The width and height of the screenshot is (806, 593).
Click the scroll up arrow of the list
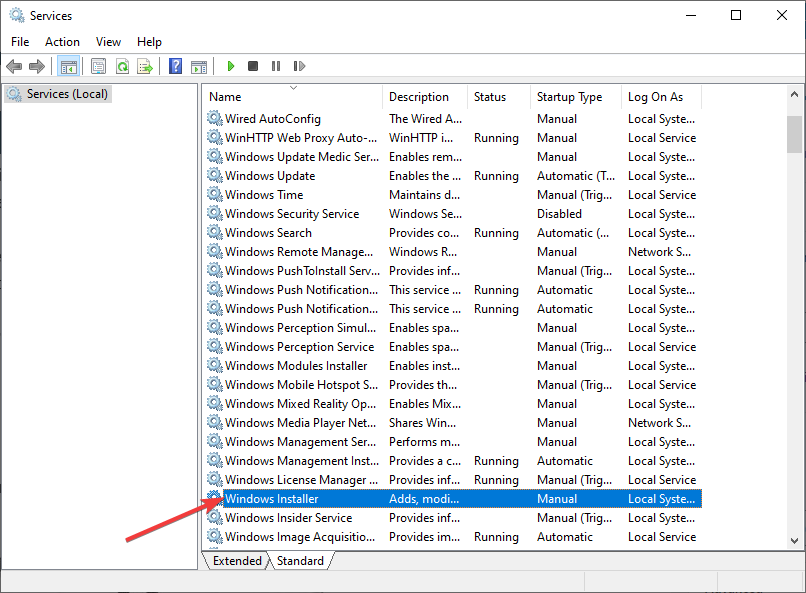[x=794, y=95]
